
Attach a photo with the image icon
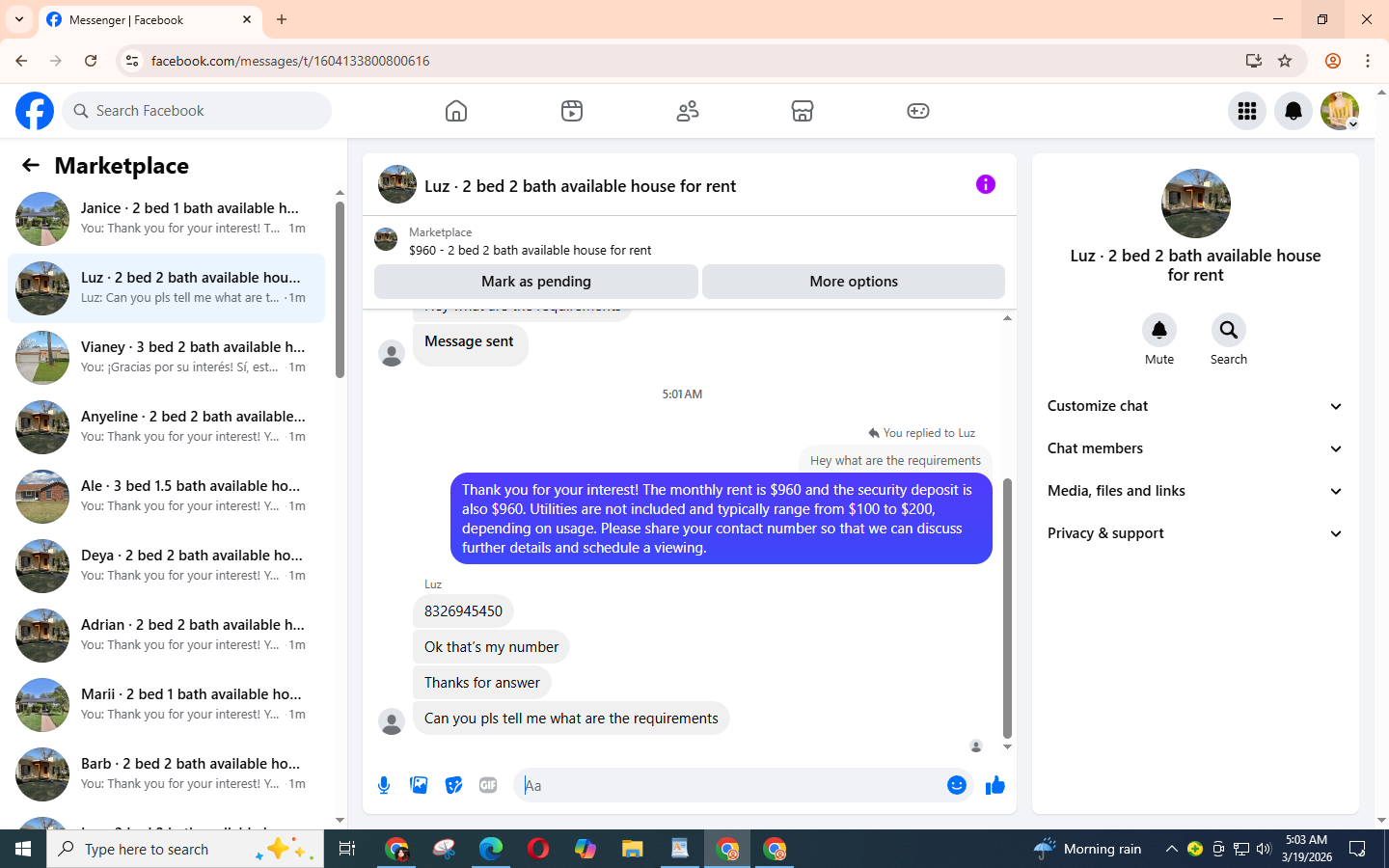pos(419,785)
